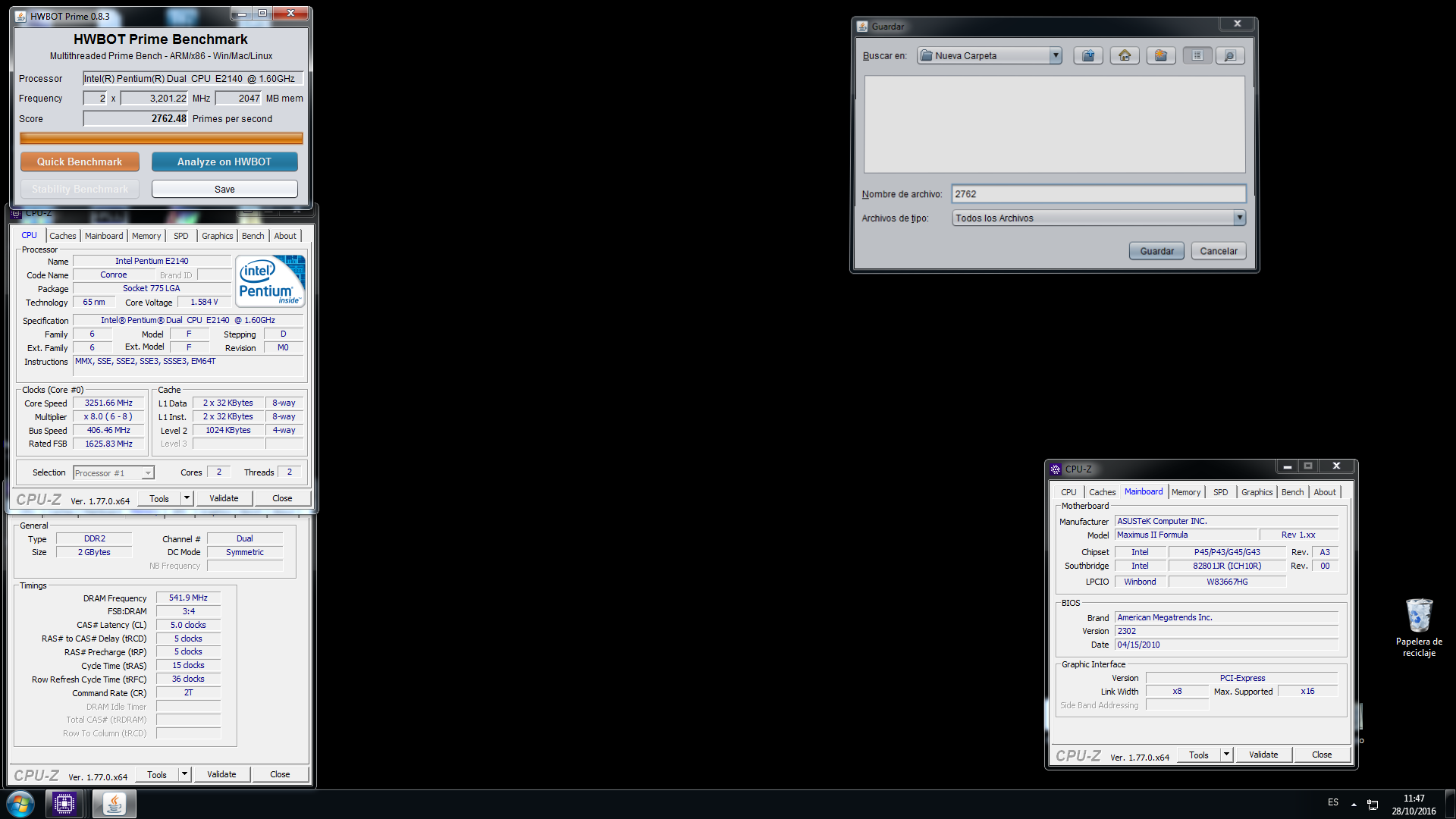Switch Guardar dialog to details view
This screenshot has height=819, width=1456.
1230,55
